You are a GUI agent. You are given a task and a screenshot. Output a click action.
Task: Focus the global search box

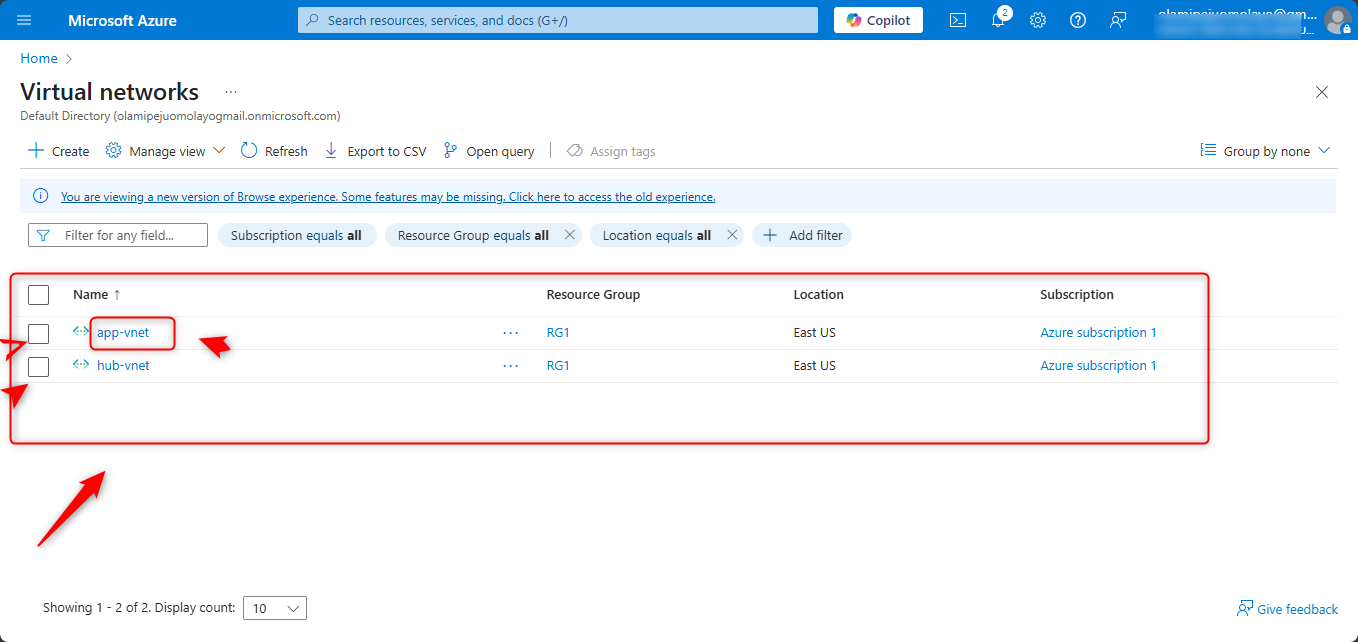click(558, 20)
